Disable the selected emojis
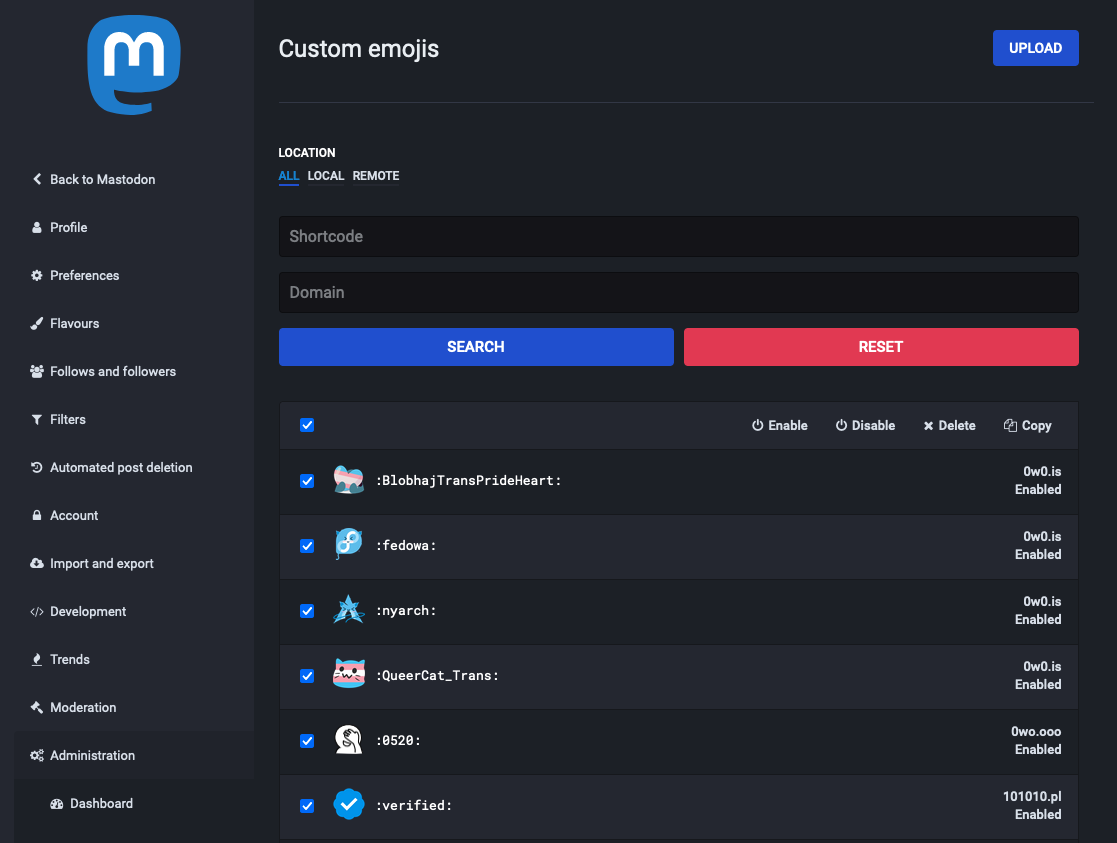This screenshot has width=1117, height=843. click(x=865, y=425)
